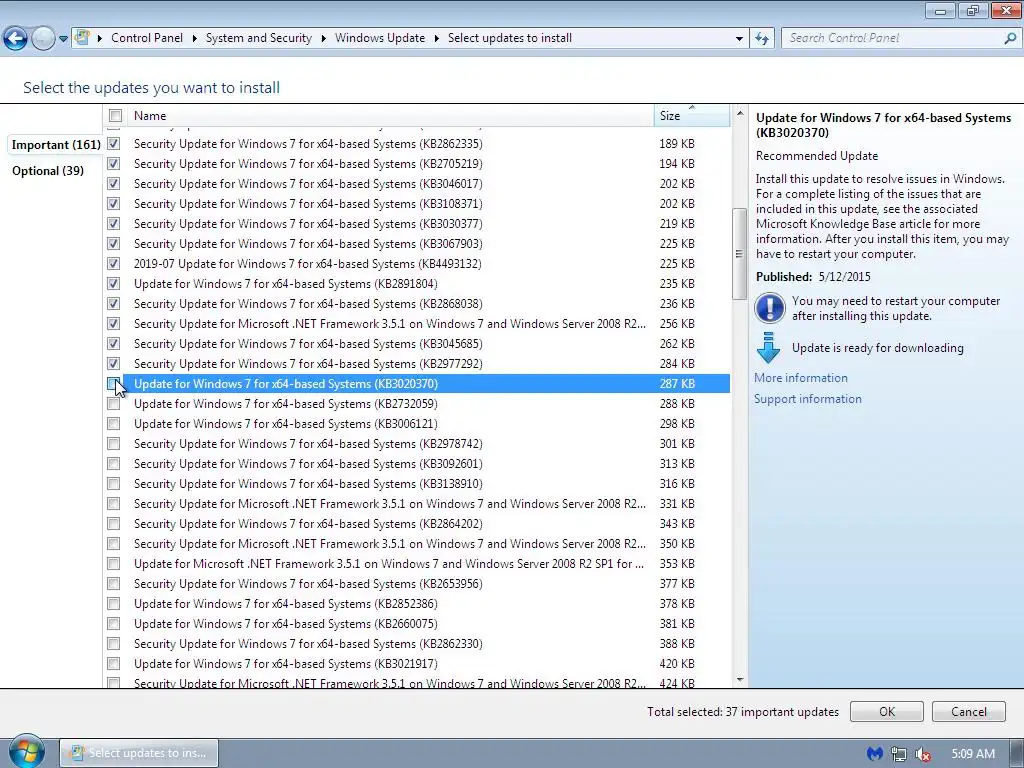Uncheck the KB2977292 update checkbox
This screenshot has width=1024, height=768.
point(114,364)
